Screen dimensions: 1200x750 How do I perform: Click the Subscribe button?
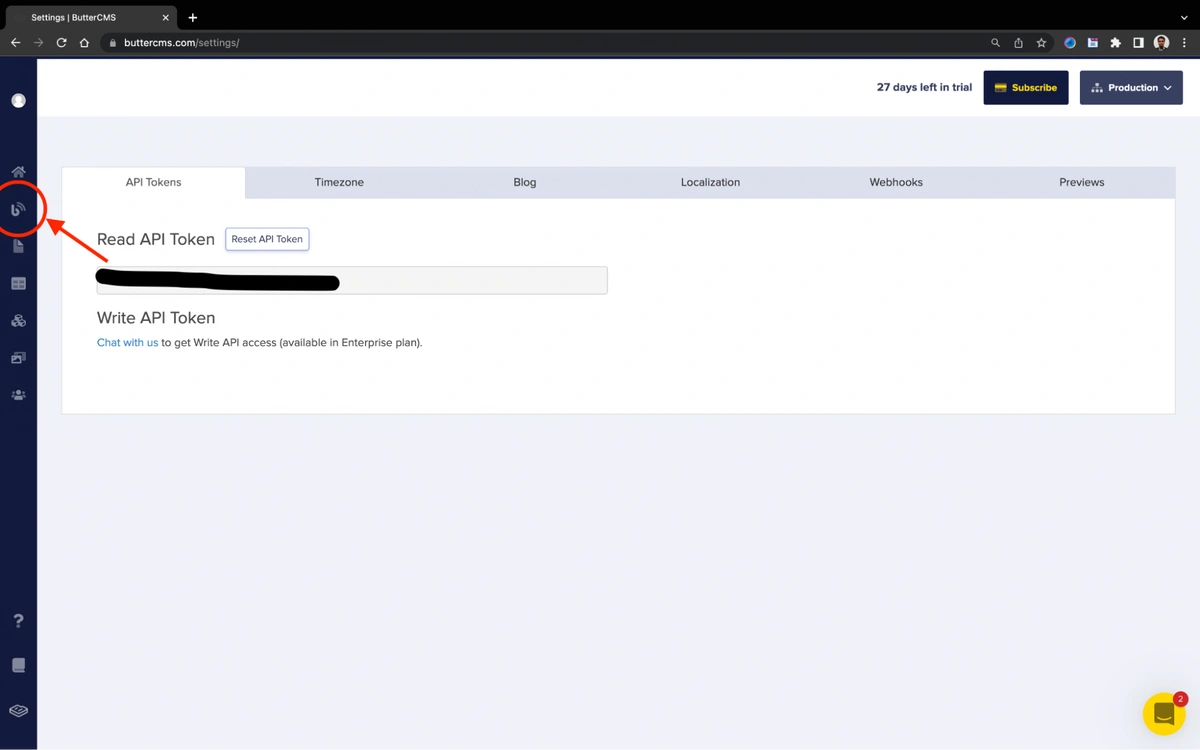click(1025, 88)
